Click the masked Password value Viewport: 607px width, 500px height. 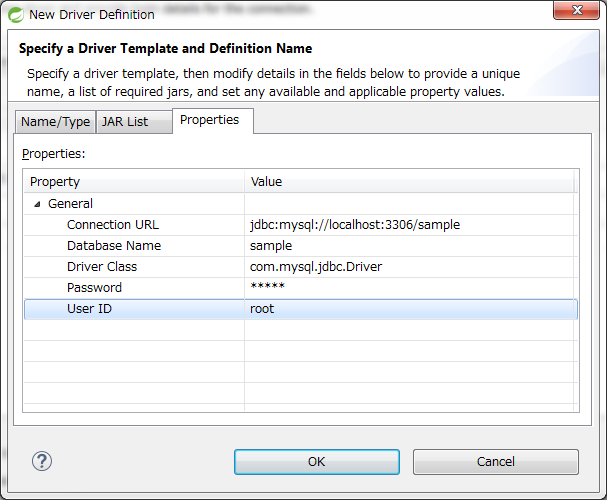pyautogui.click(x=267, y=288)
